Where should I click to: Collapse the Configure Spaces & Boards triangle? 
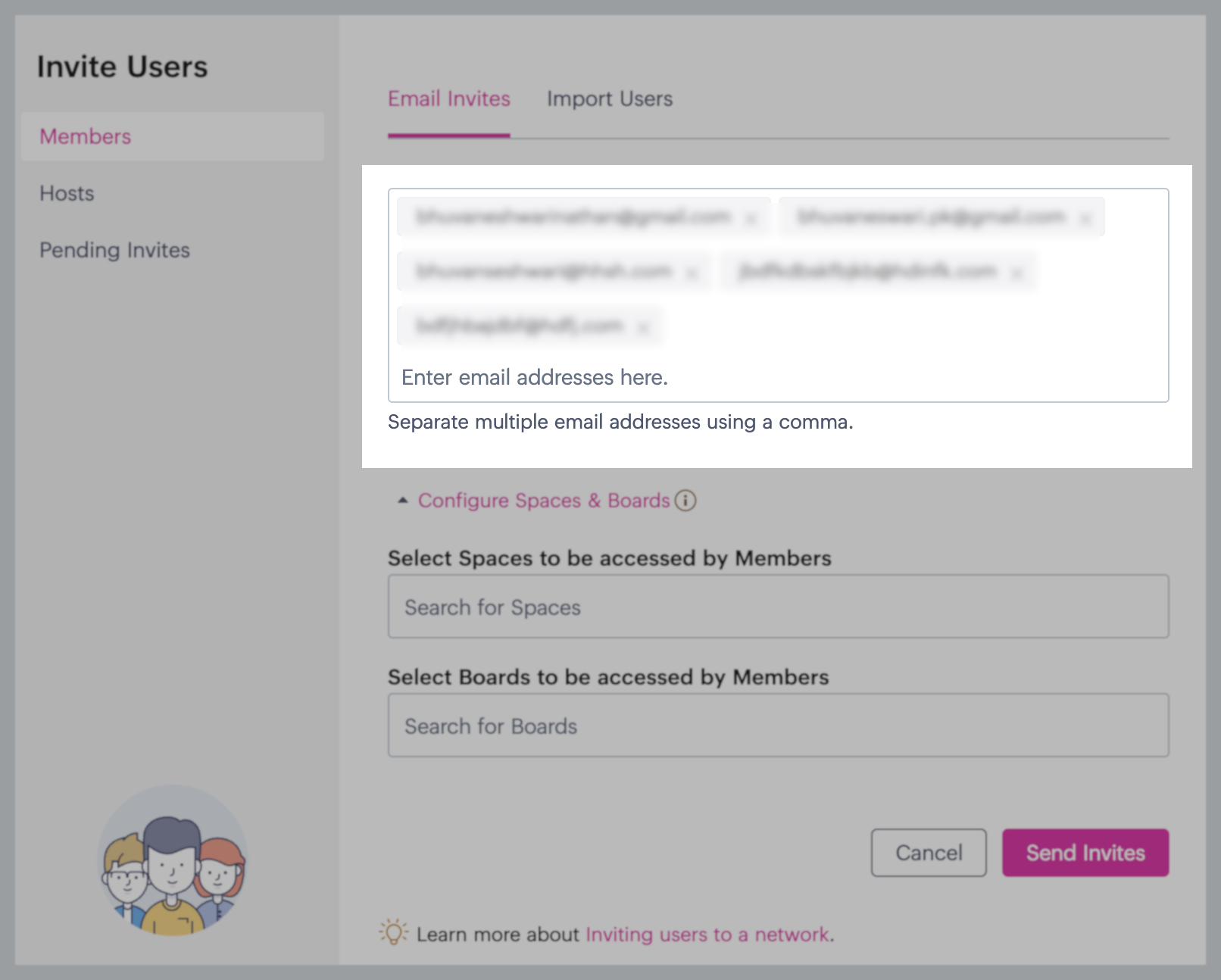pos(403,501)
